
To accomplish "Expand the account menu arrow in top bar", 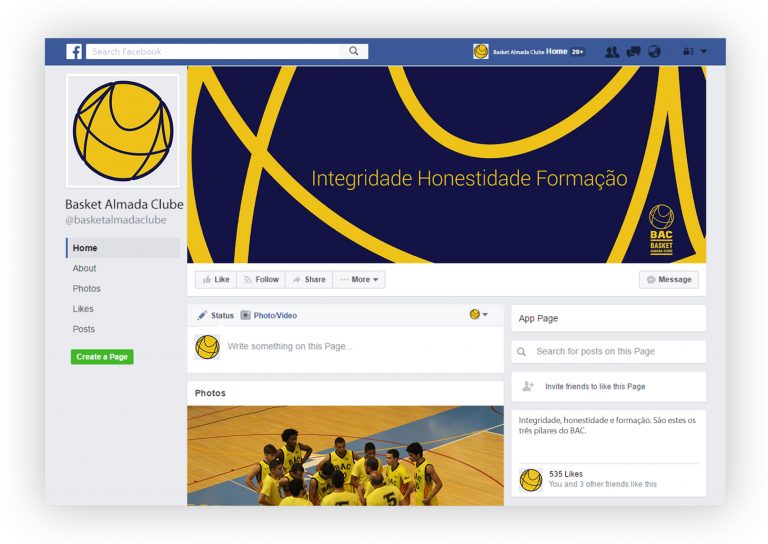I will [x=704, y=51].
